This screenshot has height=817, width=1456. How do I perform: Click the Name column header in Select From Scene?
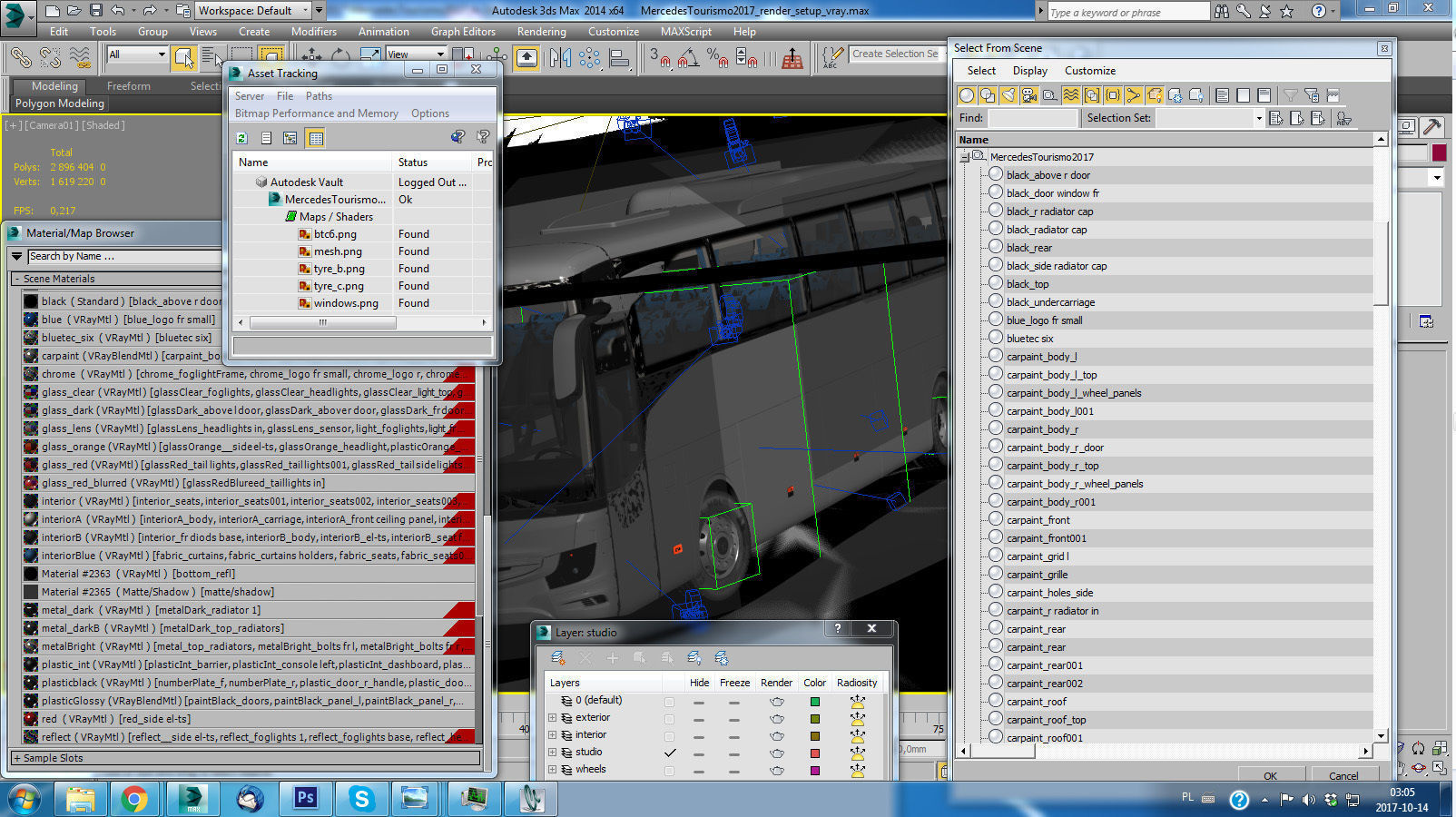click(x=1166, y=140)
